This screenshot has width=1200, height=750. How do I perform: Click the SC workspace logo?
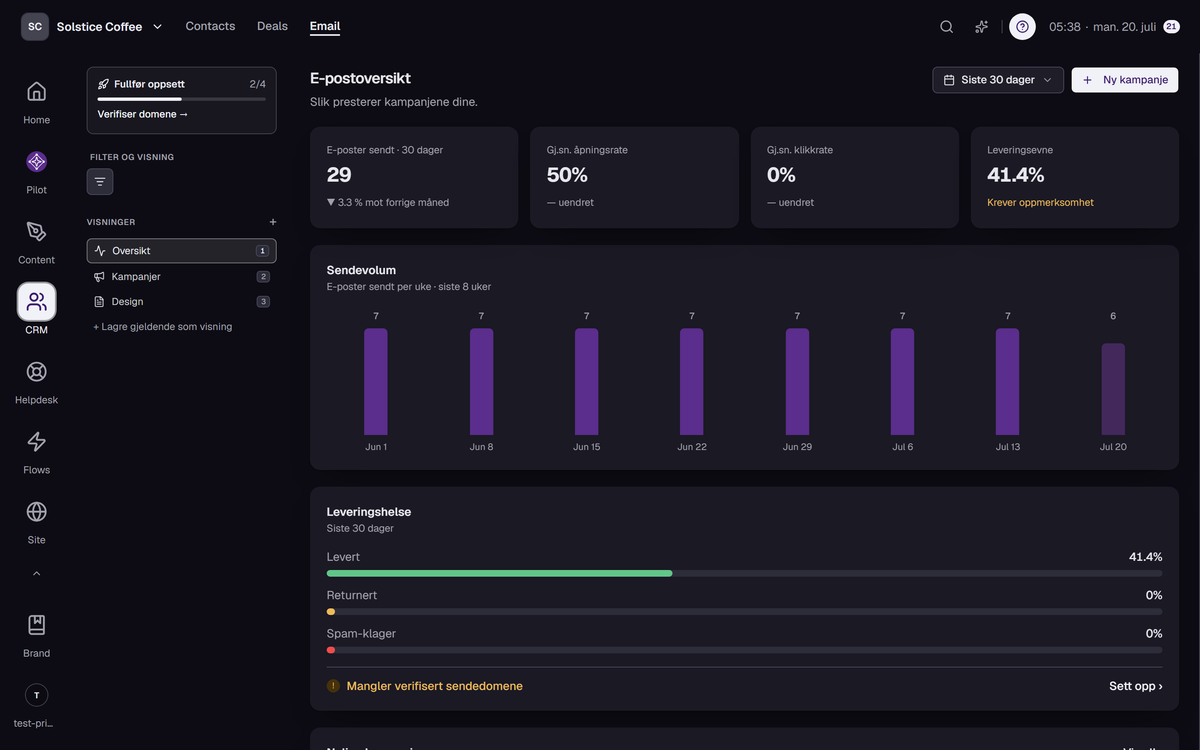[x=35, y=27]
